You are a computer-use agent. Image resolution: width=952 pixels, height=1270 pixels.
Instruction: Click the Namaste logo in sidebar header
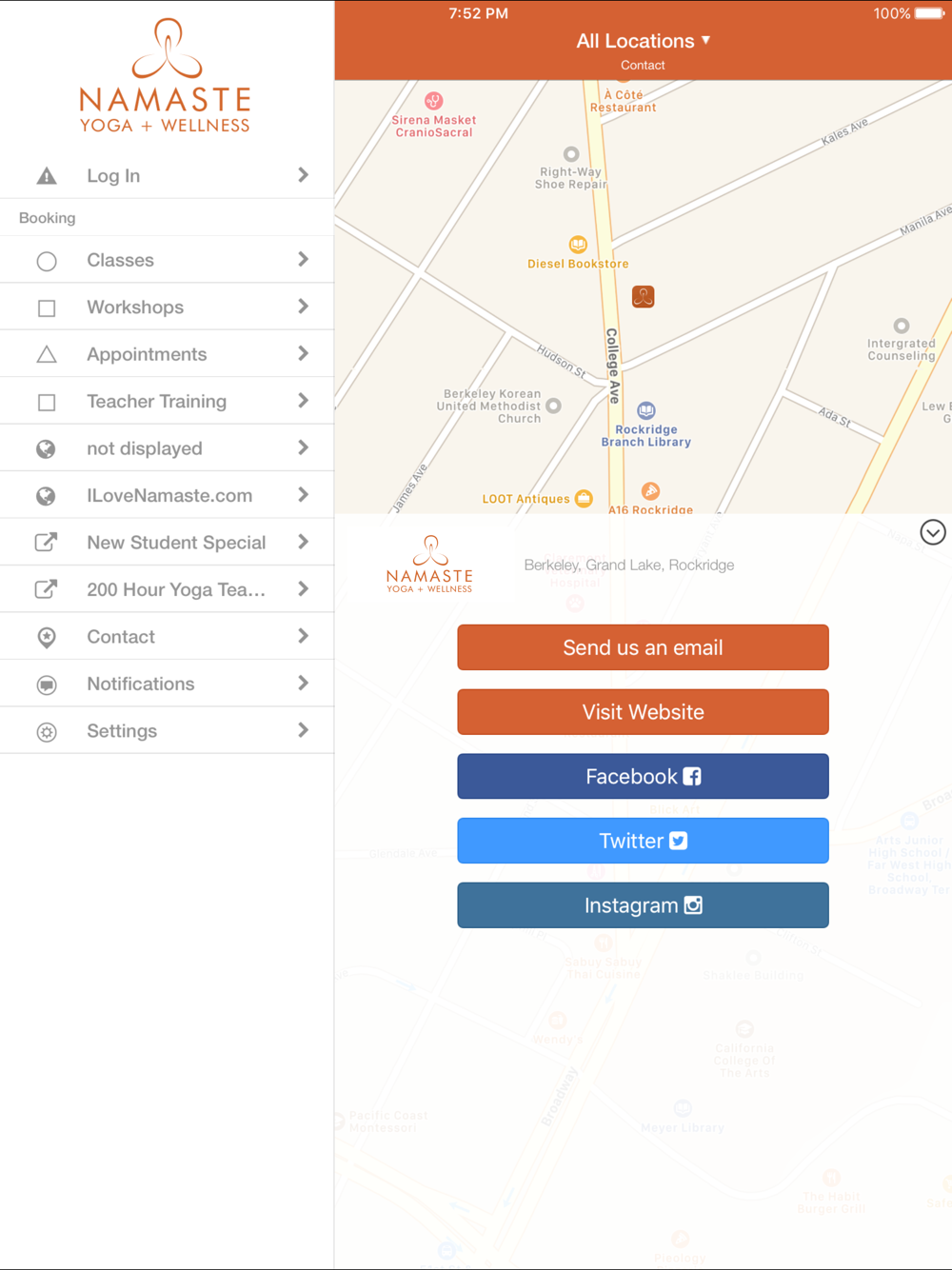point(166,75)
